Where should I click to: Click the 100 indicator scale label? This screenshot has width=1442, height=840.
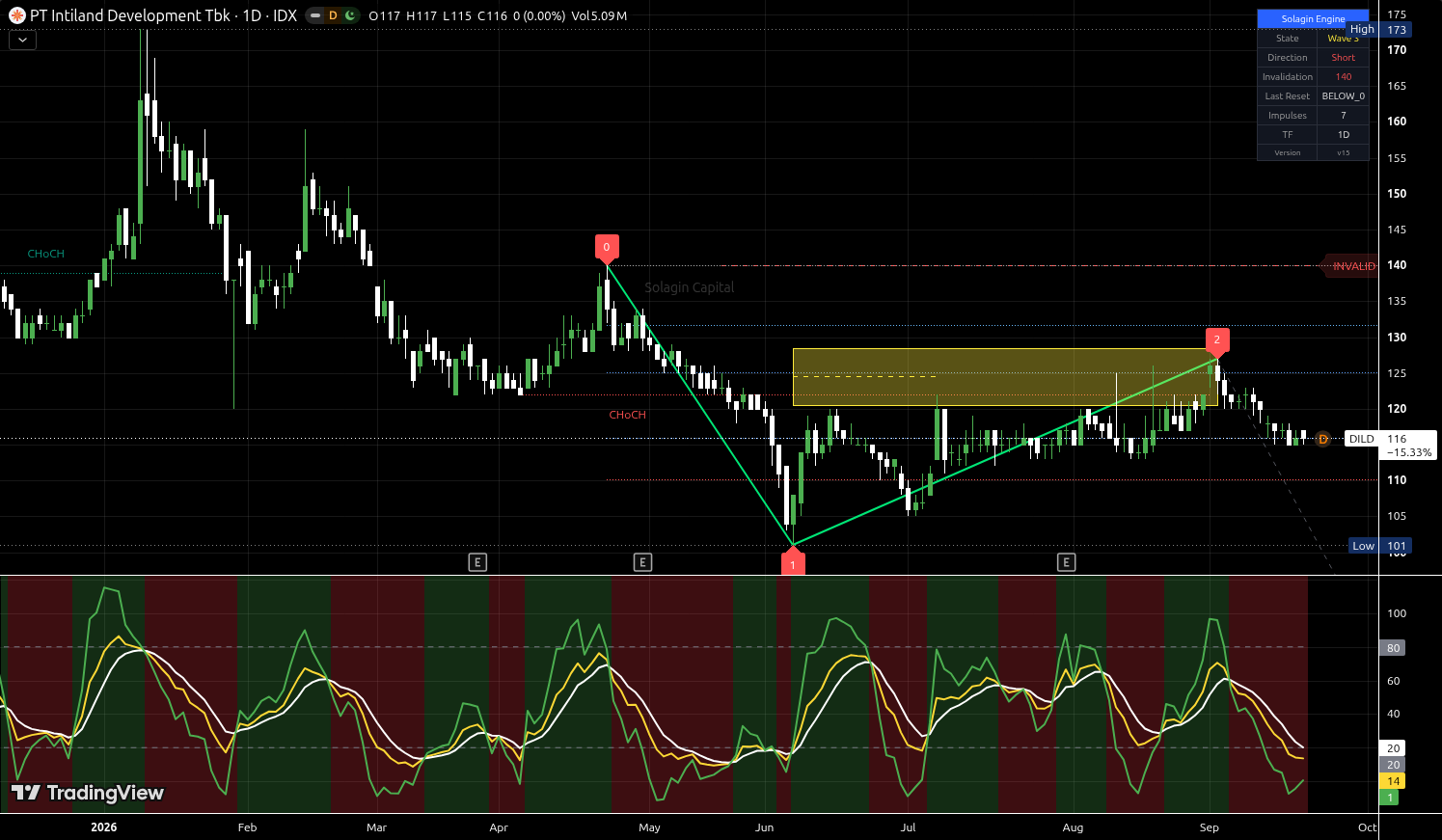tap(1397, 613)
